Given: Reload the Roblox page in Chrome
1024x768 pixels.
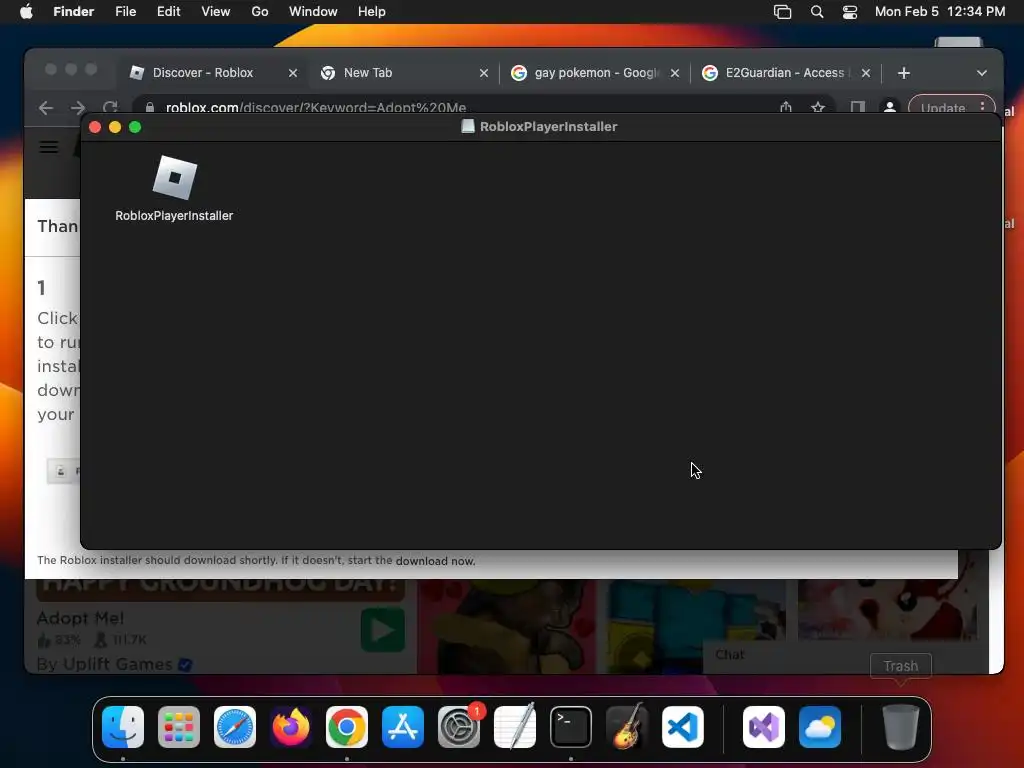Looking at the screenshot, I should coord(110,106).
